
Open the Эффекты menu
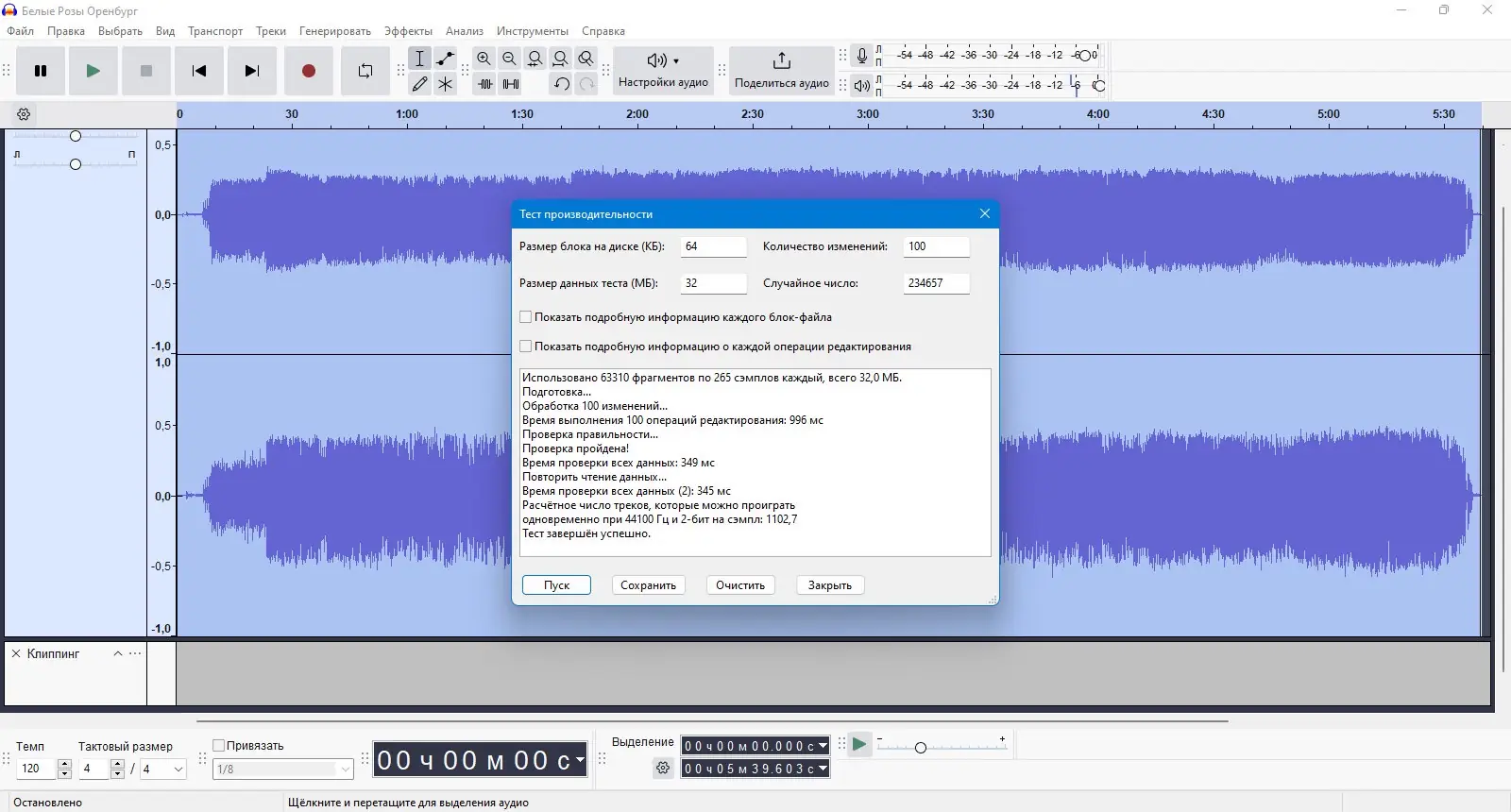(x=408, y=31)
